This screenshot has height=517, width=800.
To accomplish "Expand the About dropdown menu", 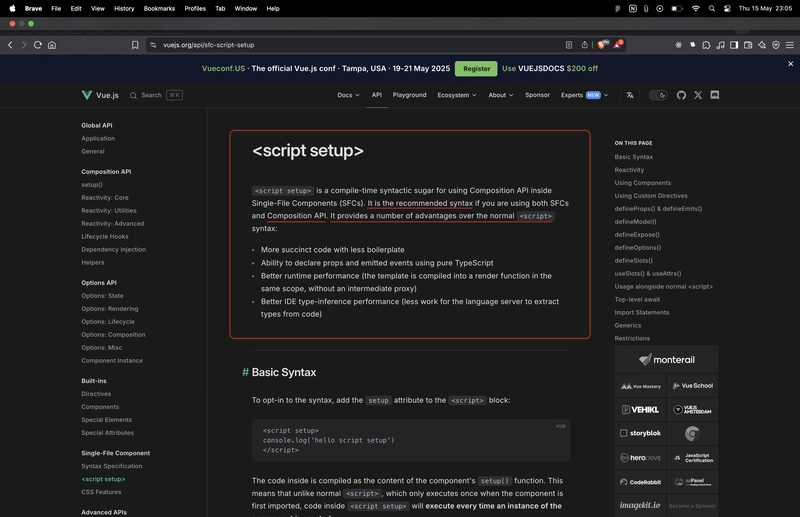I will tap(501, 95).
